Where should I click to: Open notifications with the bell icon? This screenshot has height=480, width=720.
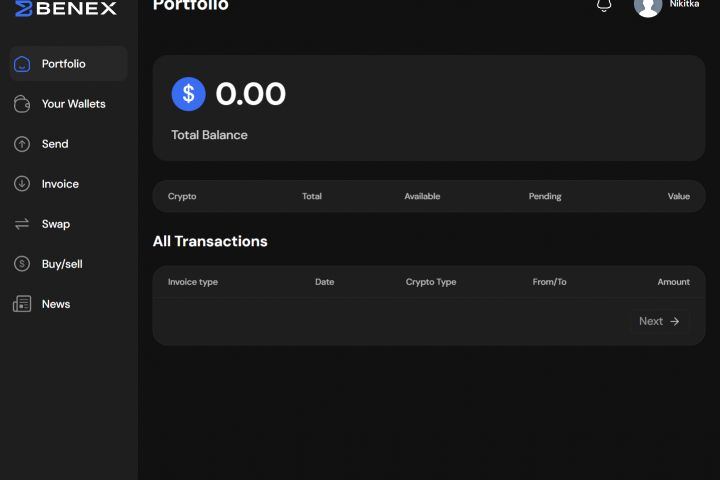pos(604,5)
